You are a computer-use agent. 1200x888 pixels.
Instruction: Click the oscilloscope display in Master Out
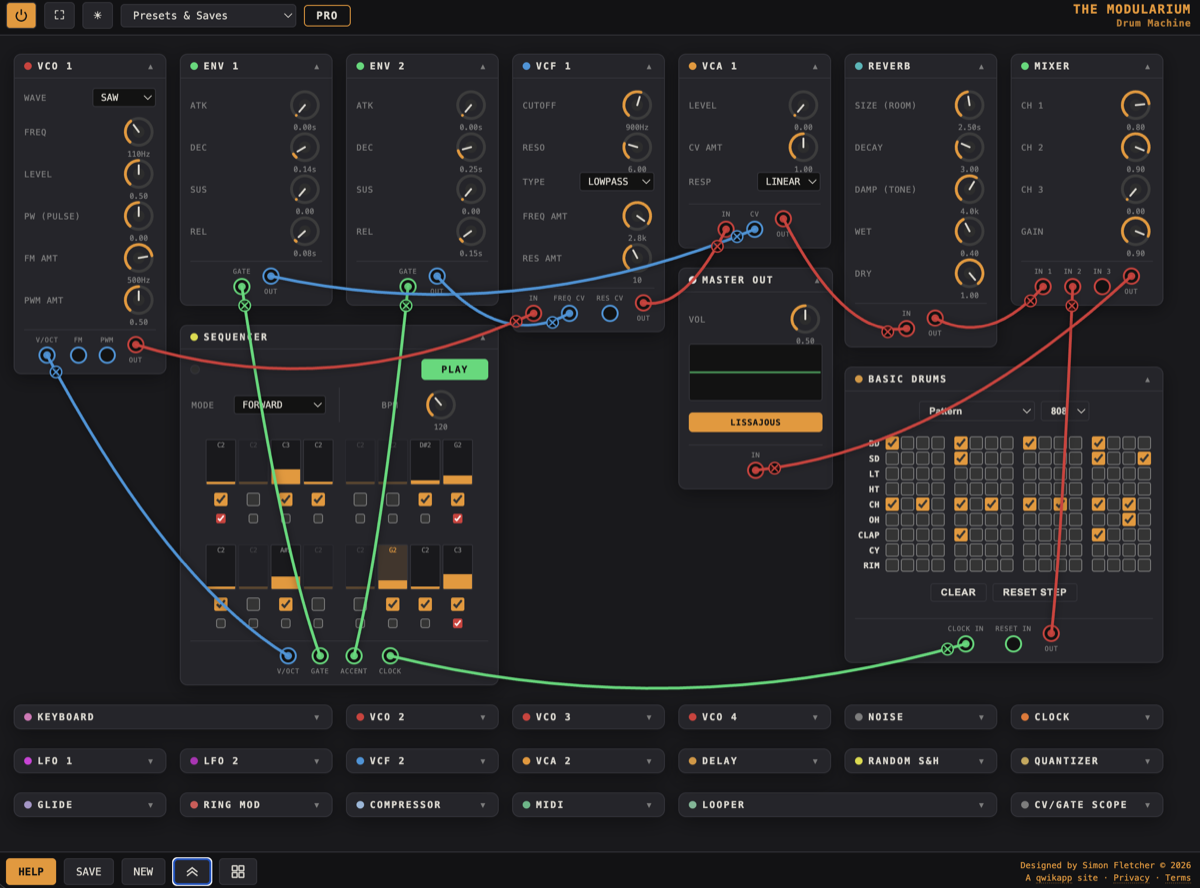point(755,373)
